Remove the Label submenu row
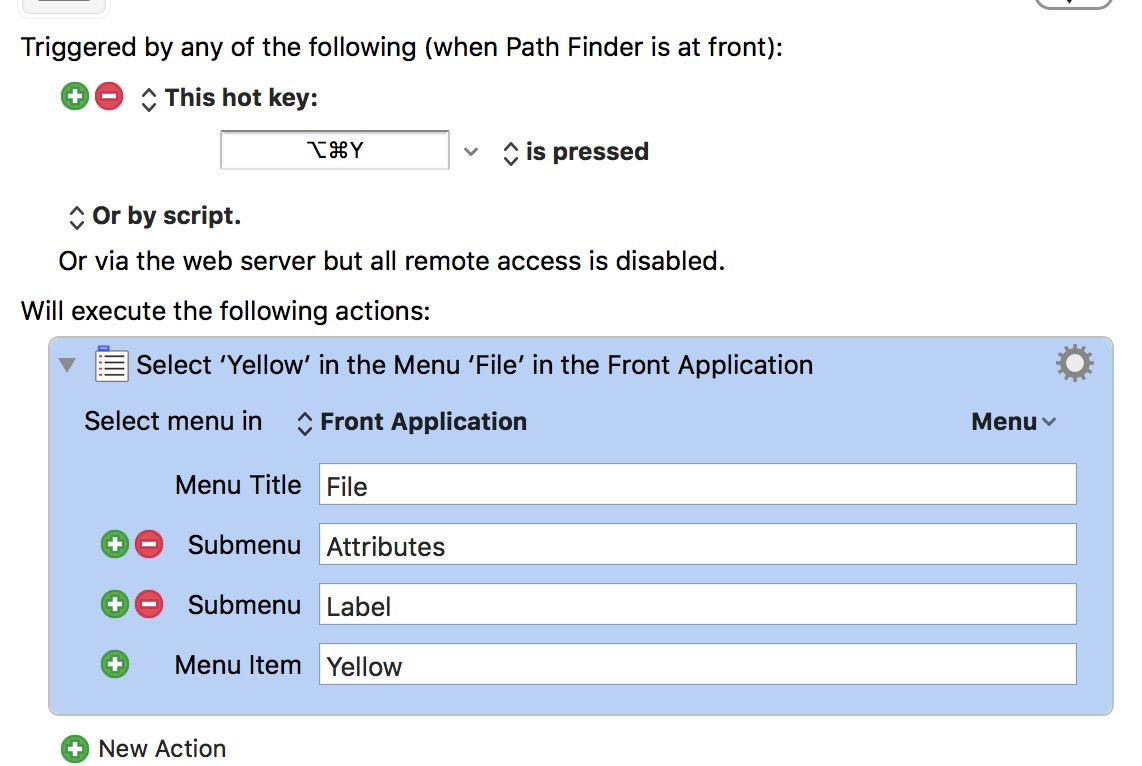Screen dimensions: 1142x766 pyautogui.click(x=149, y=604)
